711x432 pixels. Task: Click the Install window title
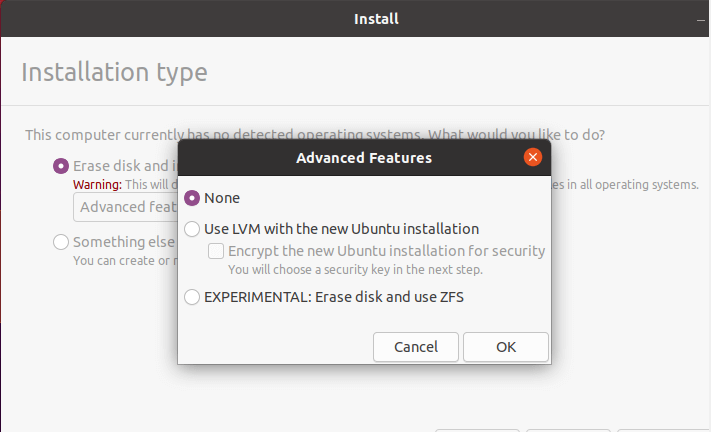click(x=376, y=19)
